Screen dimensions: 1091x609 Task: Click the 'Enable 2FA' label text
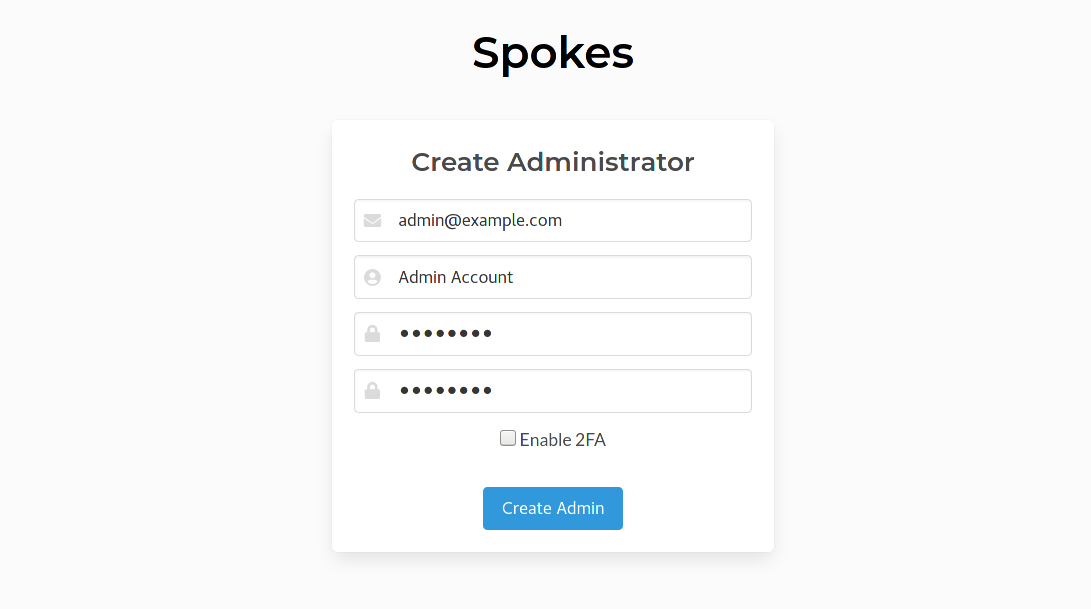click(562, 440)
